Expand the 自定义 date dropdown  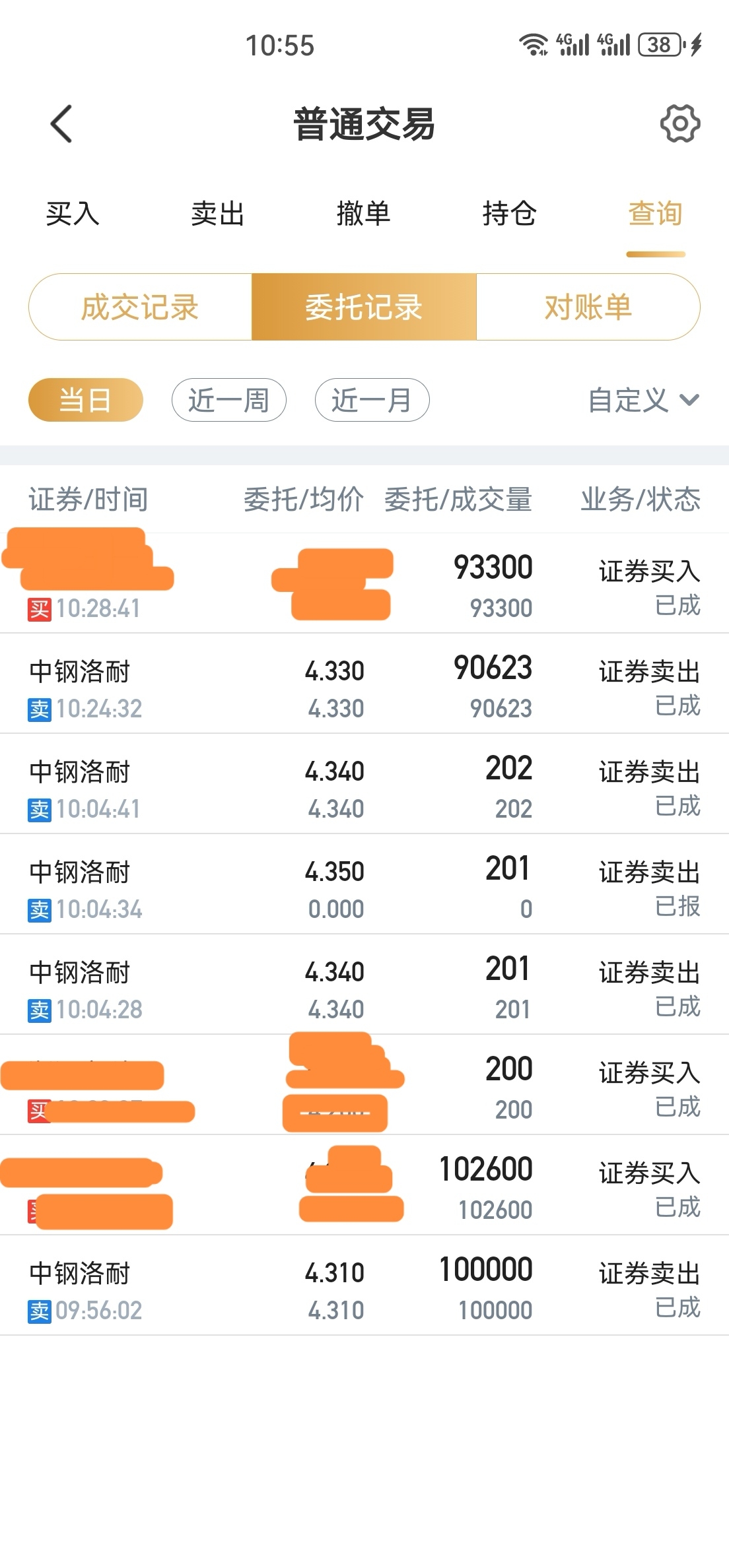point(644,400)
